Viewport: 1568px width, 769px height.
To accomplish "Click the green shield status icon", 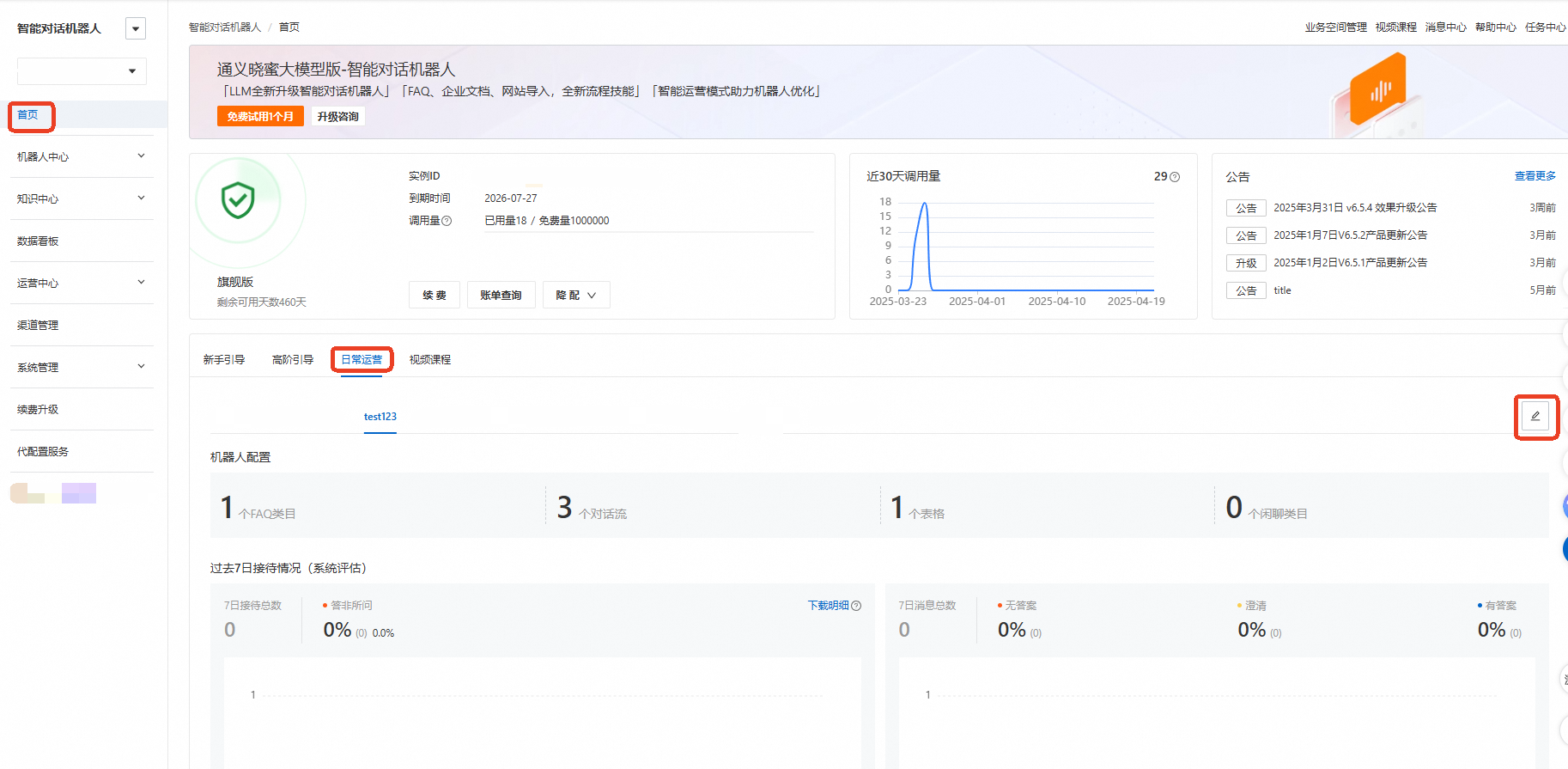I will pyautogui.click(x=238, y=200).
